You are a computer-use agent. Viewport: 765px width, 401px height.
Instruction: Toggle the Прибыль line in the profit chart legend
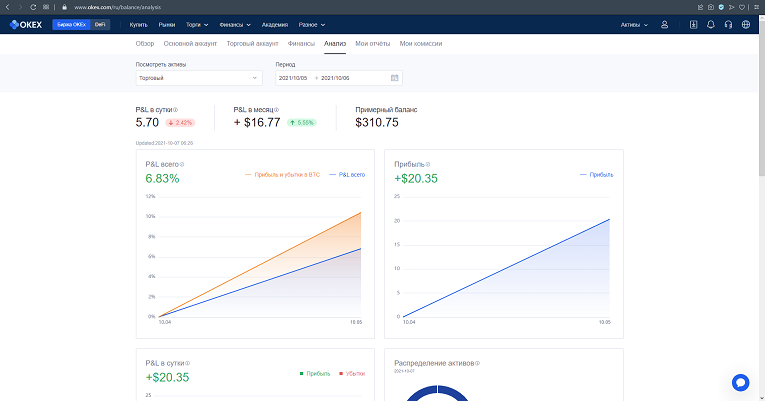pos(597,175)
